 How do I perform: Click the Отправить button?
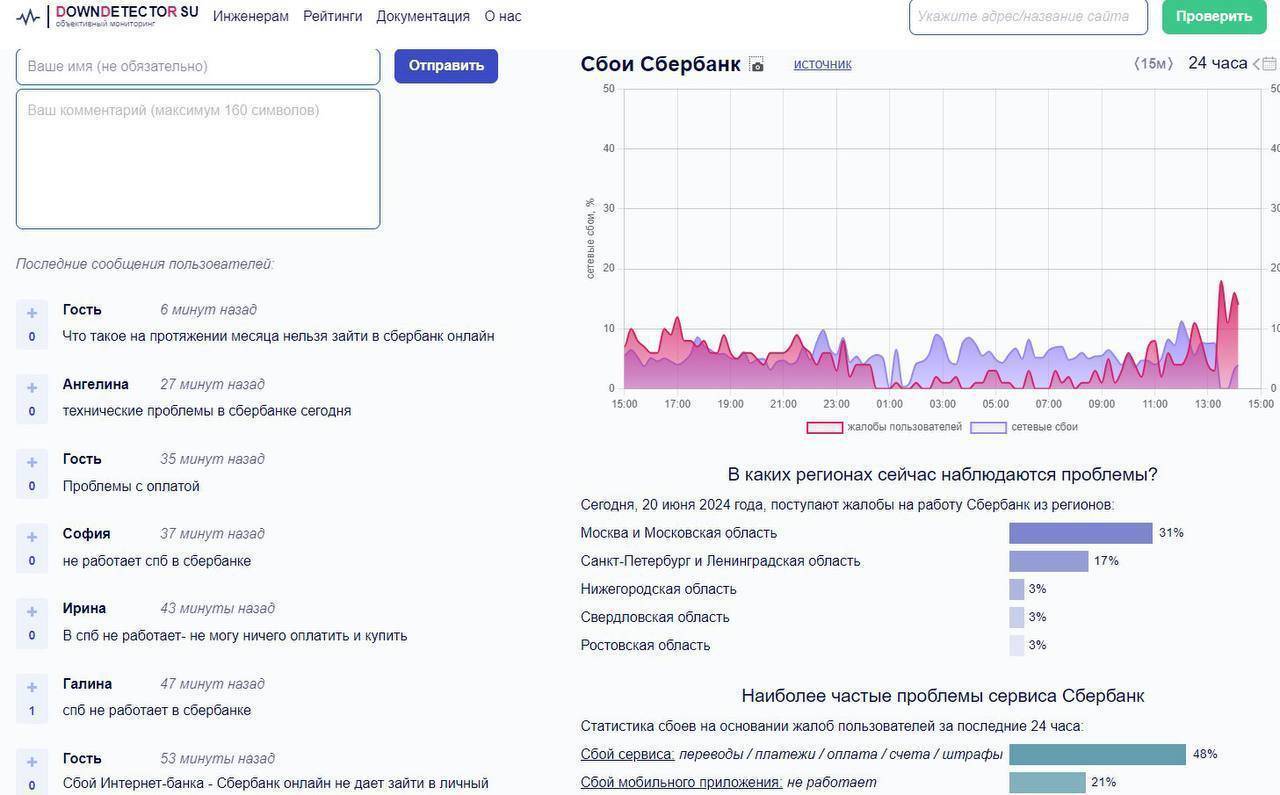446,65
